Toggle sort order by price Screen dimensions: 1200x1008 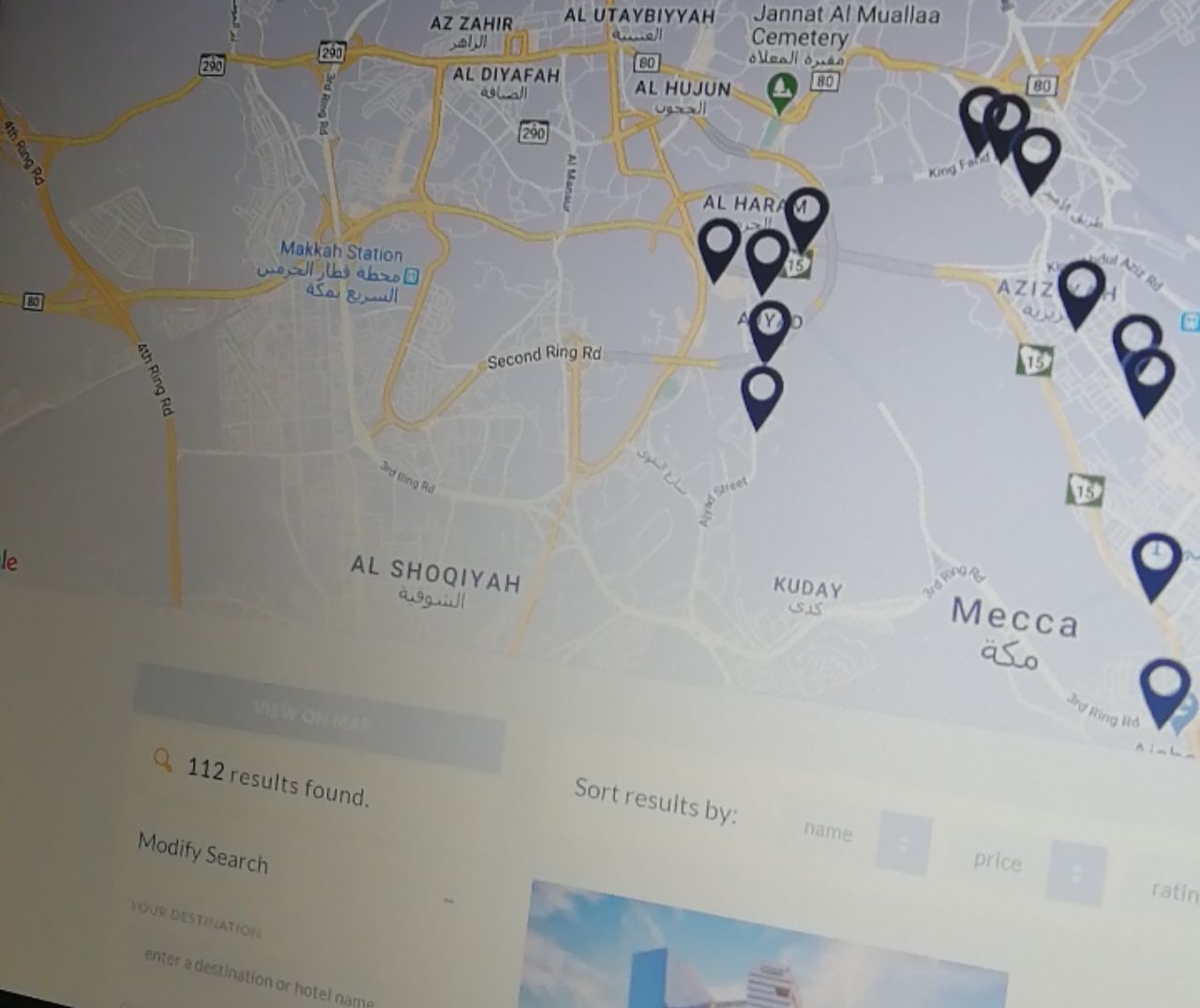click(1076, 872)
